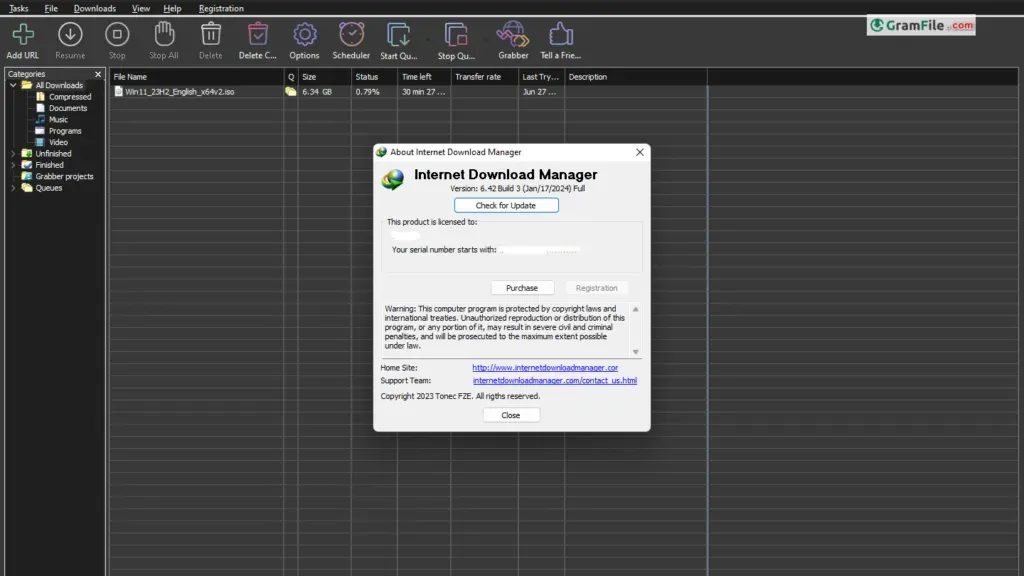This screenshot has width=1024, height=576.
Task: Sort by Last Try column header
Action: [x=541, y=77]
